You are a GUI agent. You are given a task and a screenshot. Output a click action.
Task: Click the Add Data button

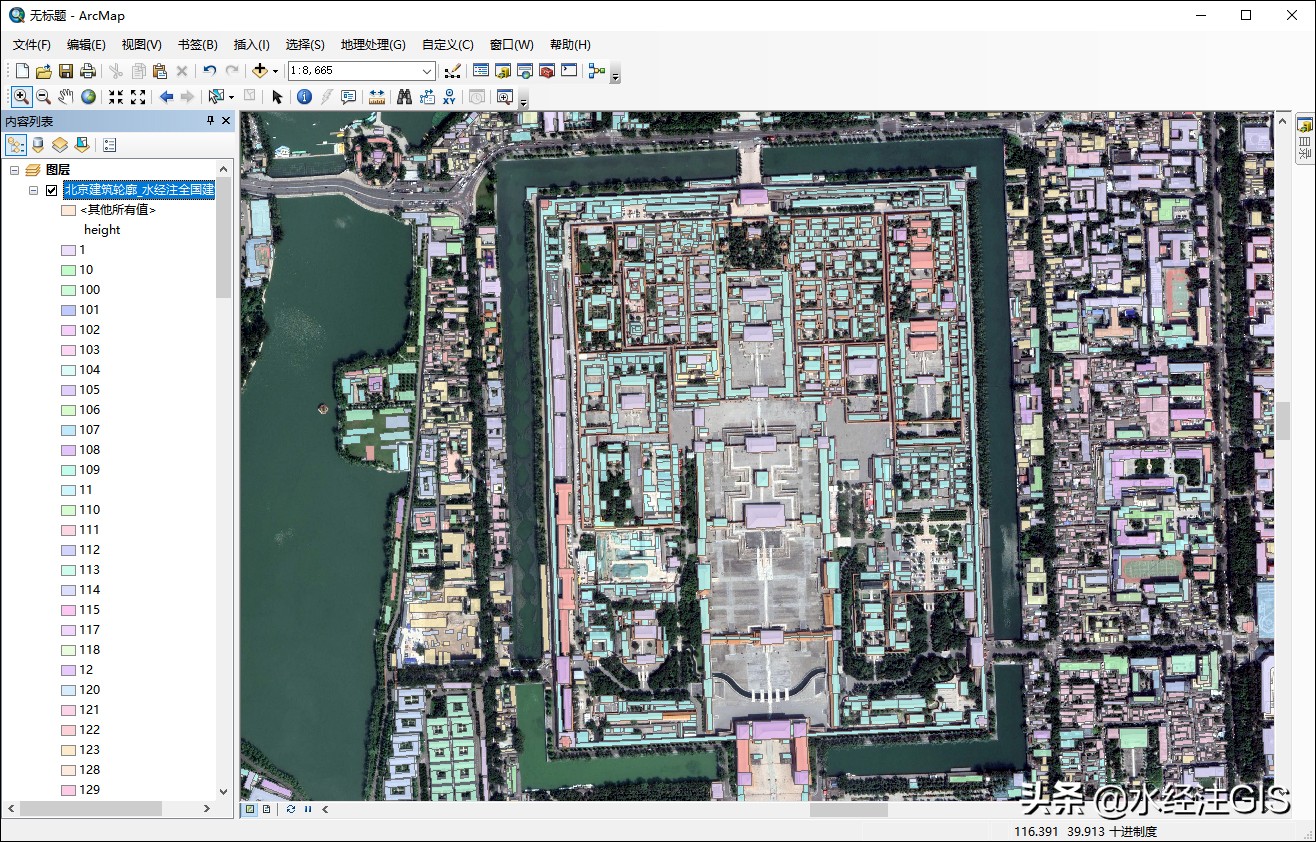point(260,71)
